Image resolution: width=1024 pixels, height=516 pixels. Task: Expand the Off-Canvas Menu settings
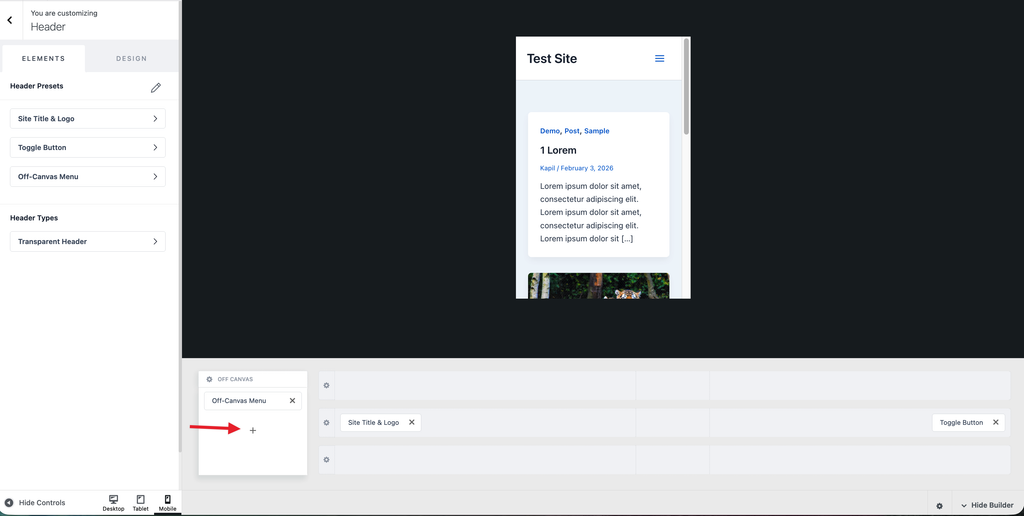click(x=88, y=176)
